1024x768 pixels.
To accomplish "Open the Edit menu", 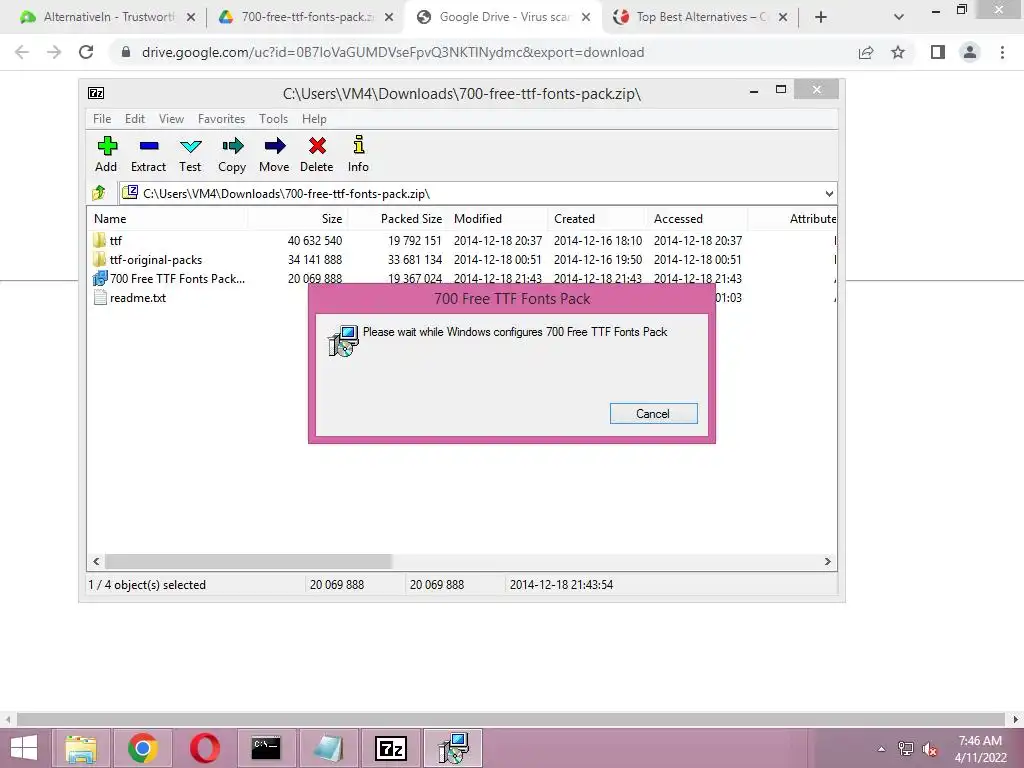I will tap(135, 119).
